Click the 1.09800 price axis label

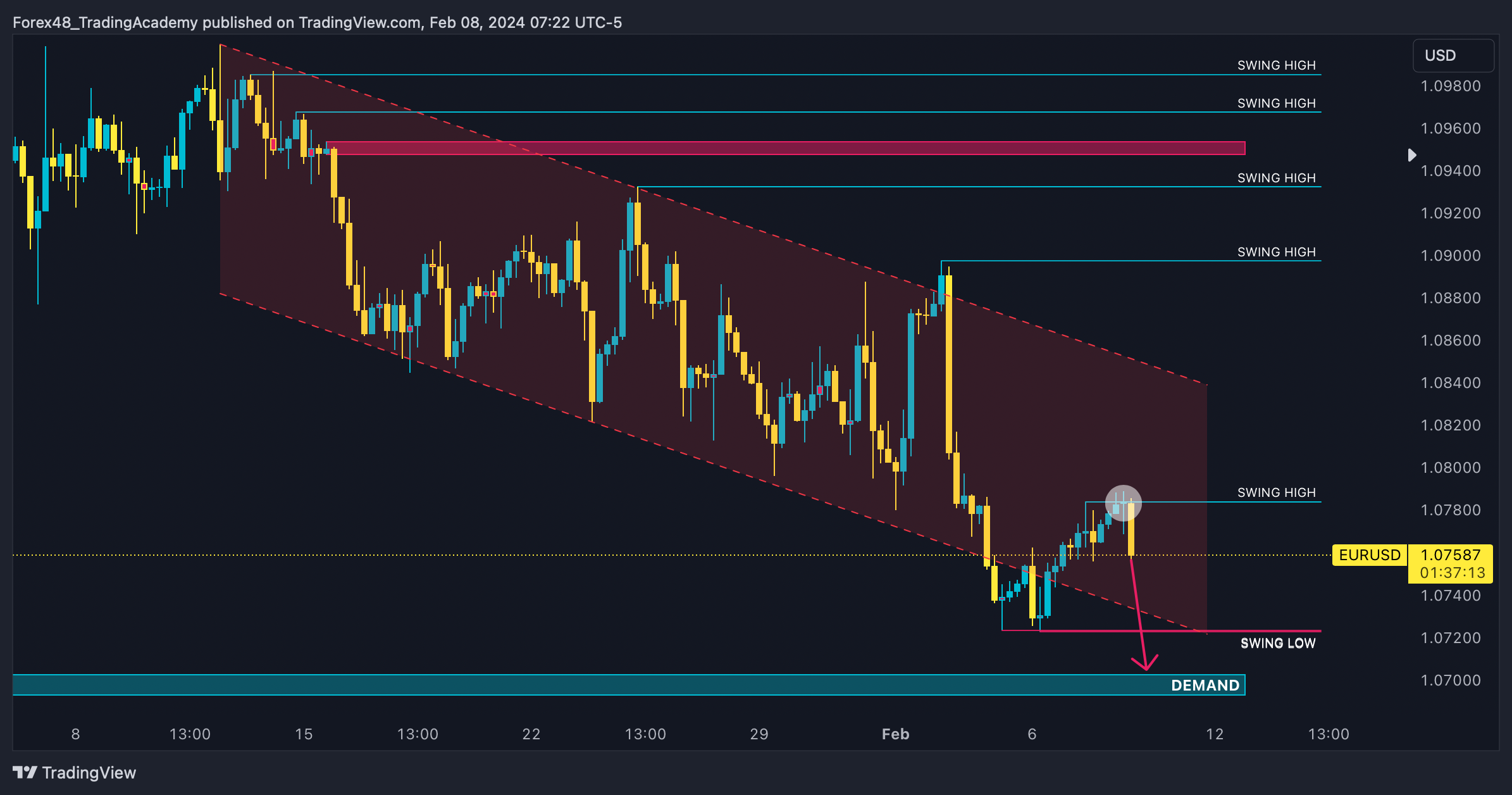coord(1451,86)
